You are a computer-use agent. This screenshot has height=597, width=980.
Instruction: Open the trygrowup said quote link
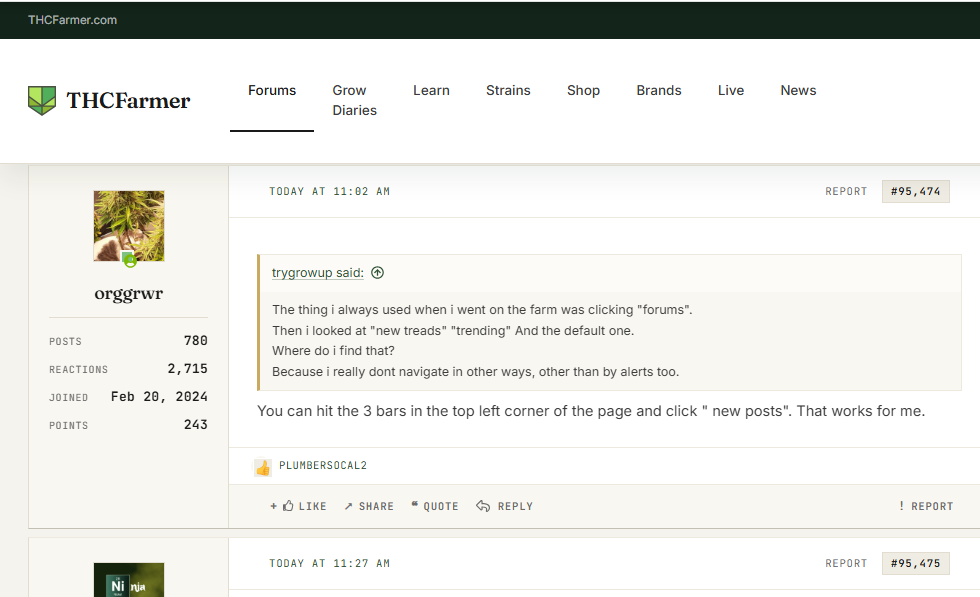coord(318,273)
